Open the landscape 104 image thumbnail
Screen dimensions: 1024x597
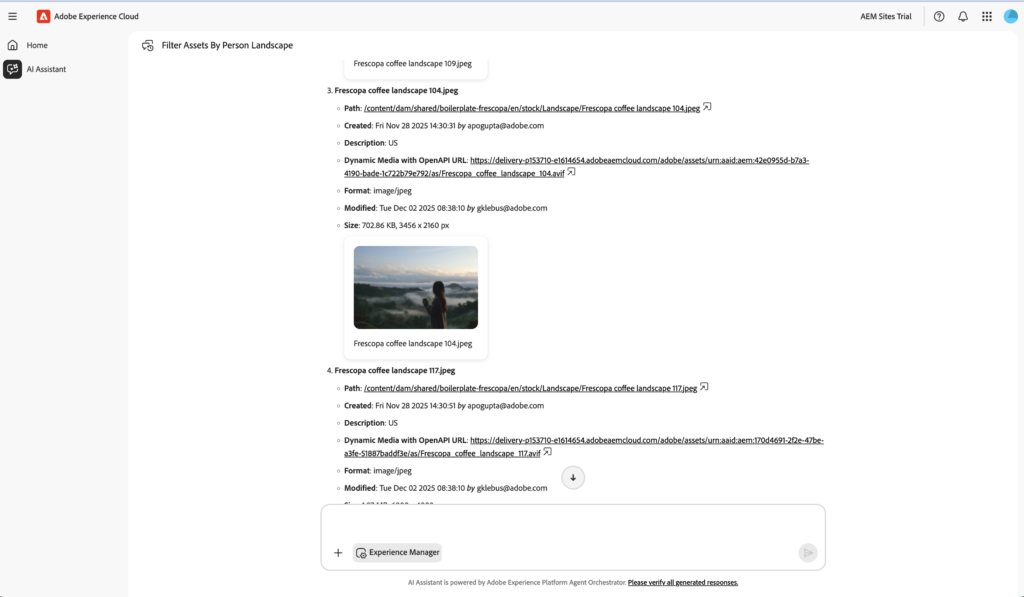415,287
